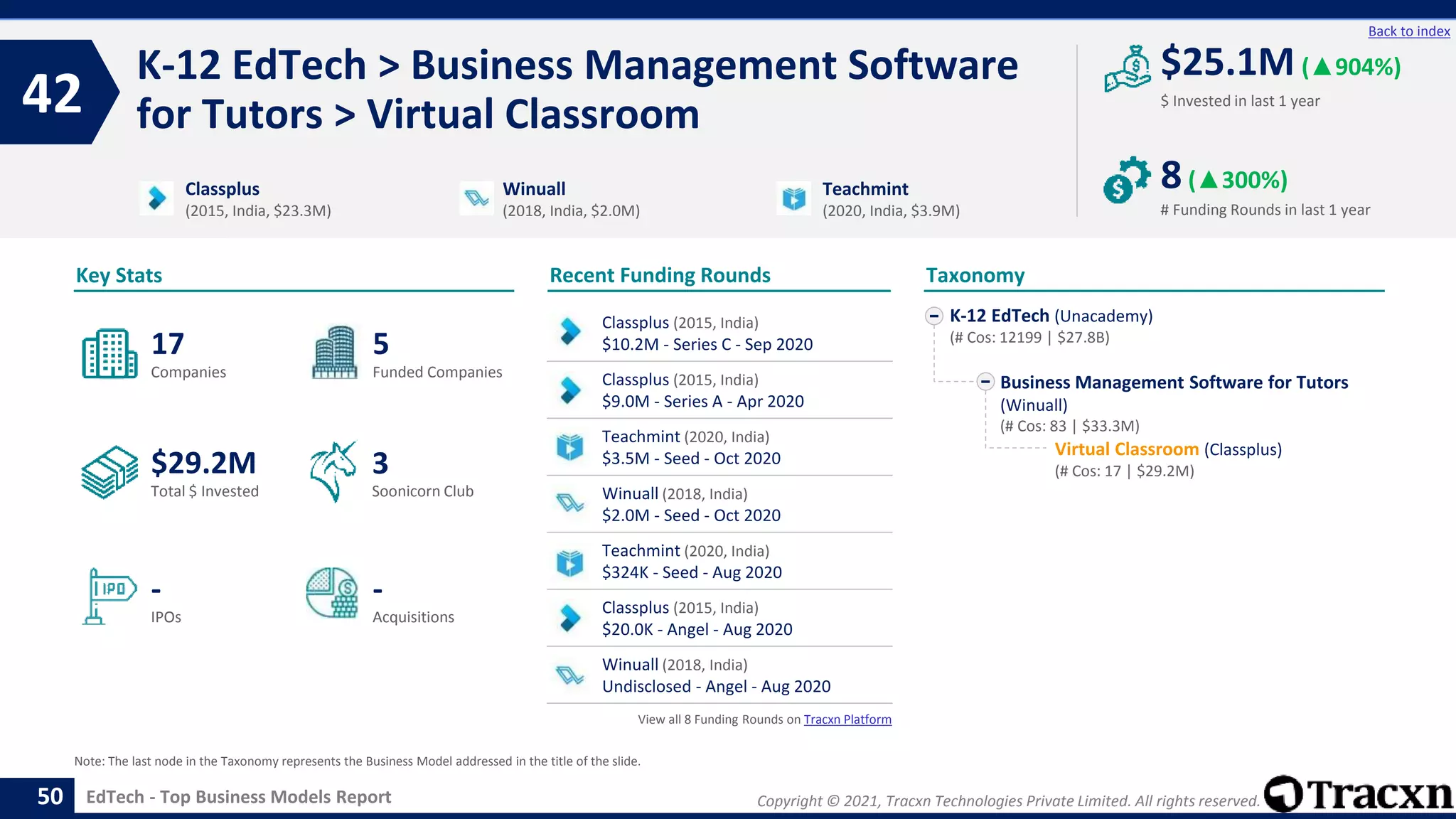
Task: Click the '3' Soonicorn Club value
Action: click(380, 464)
